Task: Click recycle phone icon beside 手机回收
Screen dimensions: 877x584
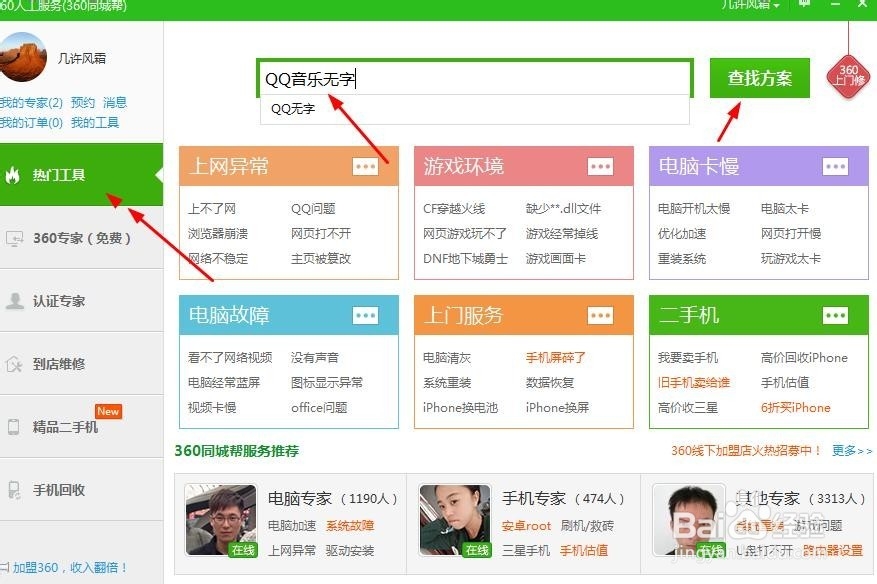Action: coord(14,490)
